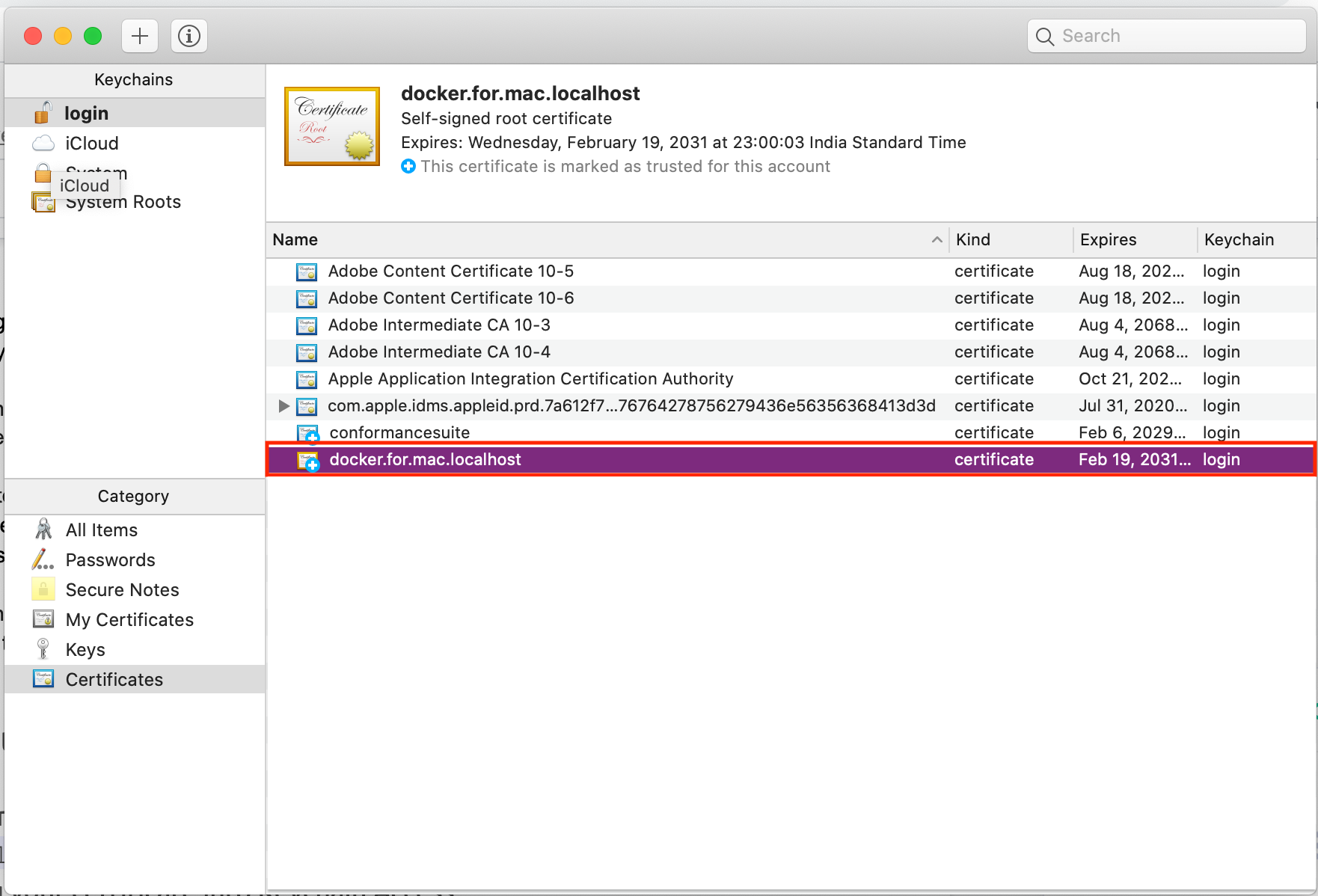The height and width of the screenshot is (896, 1318).
Task: Click certificate icon for Adobe Content Certificate 10-5
Action: (307, 271)
